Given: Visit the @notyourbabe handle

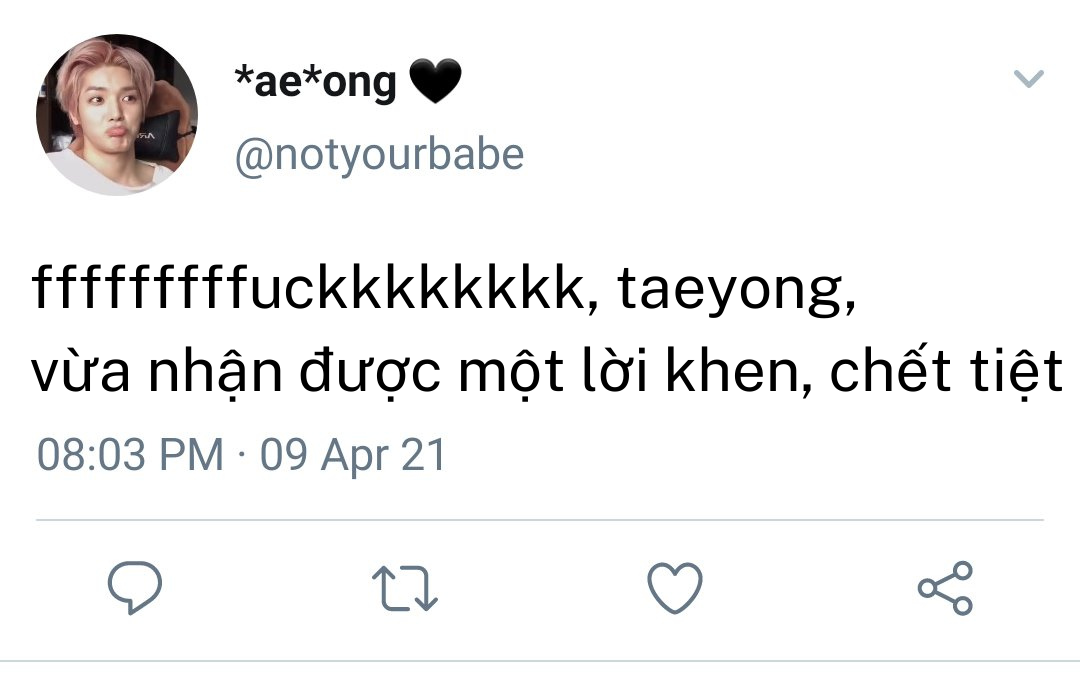Looking at the screenshot, I should [379, 154].
